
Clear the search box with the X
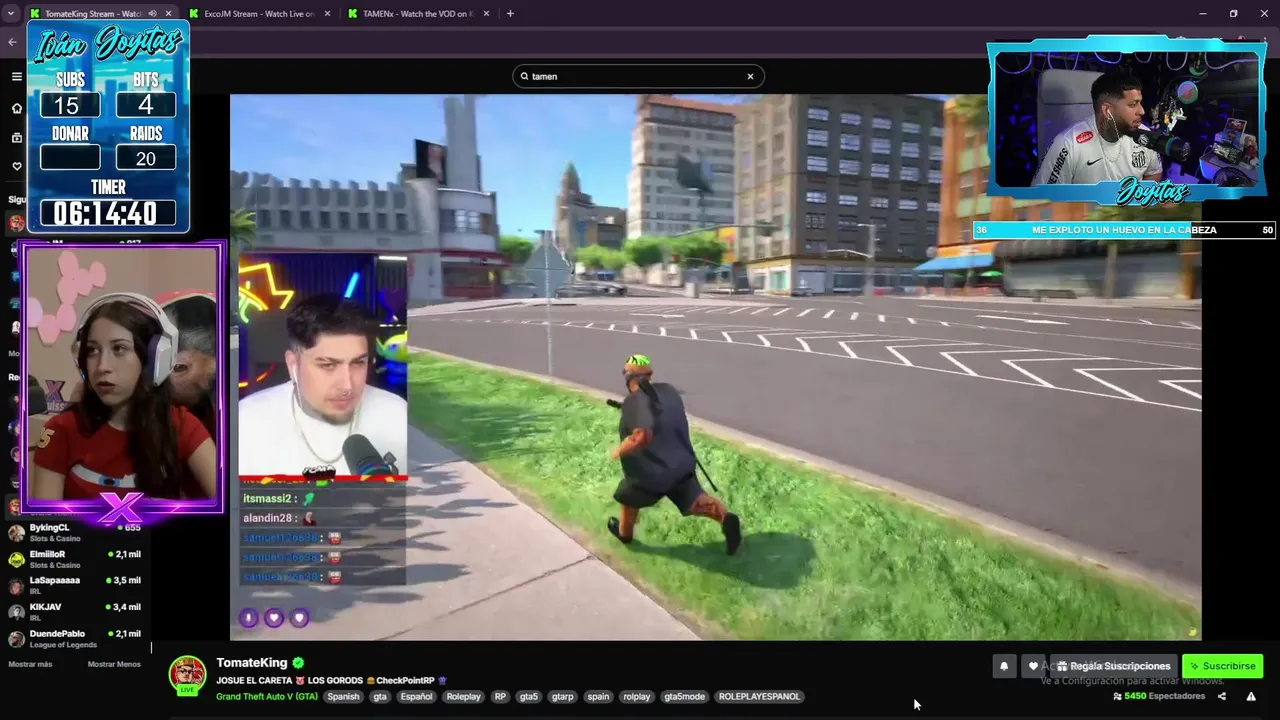[x=750, y=76]
